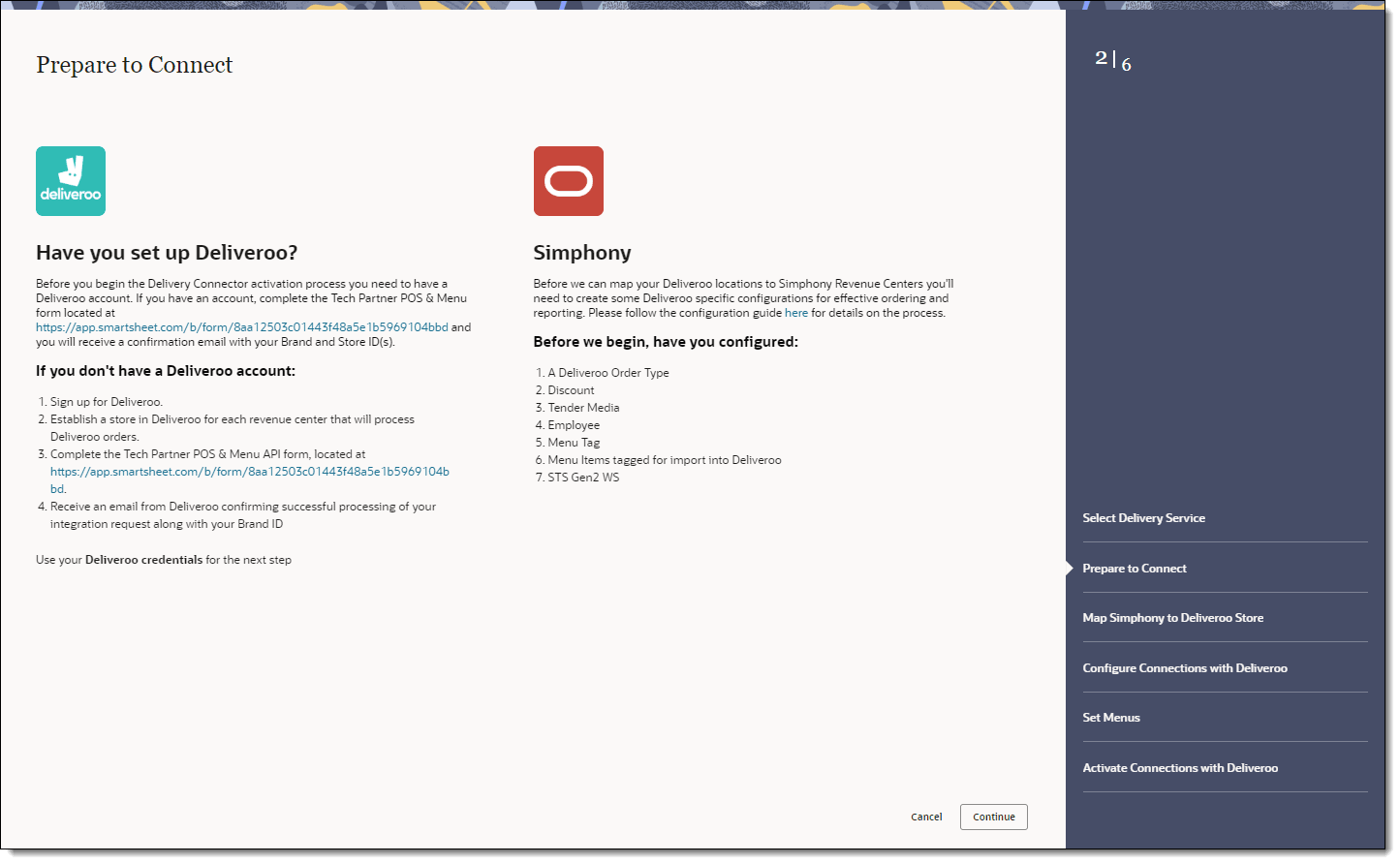Jump to Map Simphony to Deliveroo Store

1173,618
